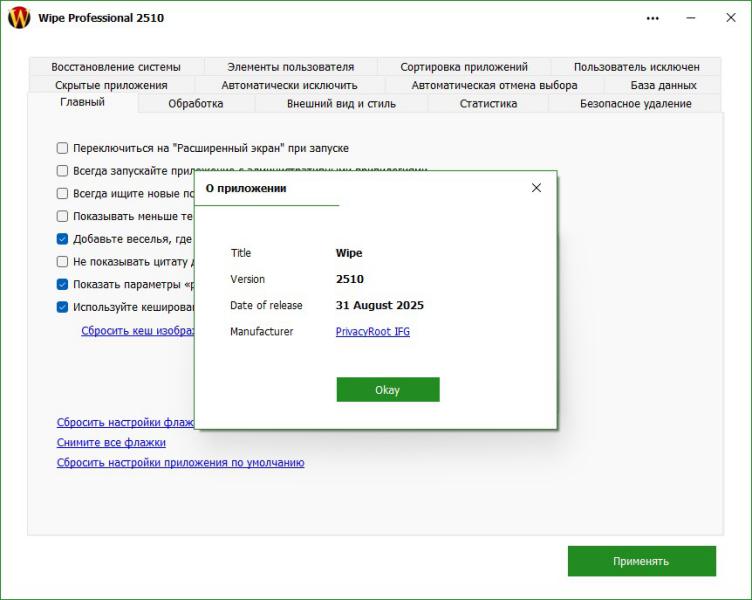The height and width of the screenshot is (600, 752).
Task: Switch to Автоматически исключить tab
Action: click(289, 85)
